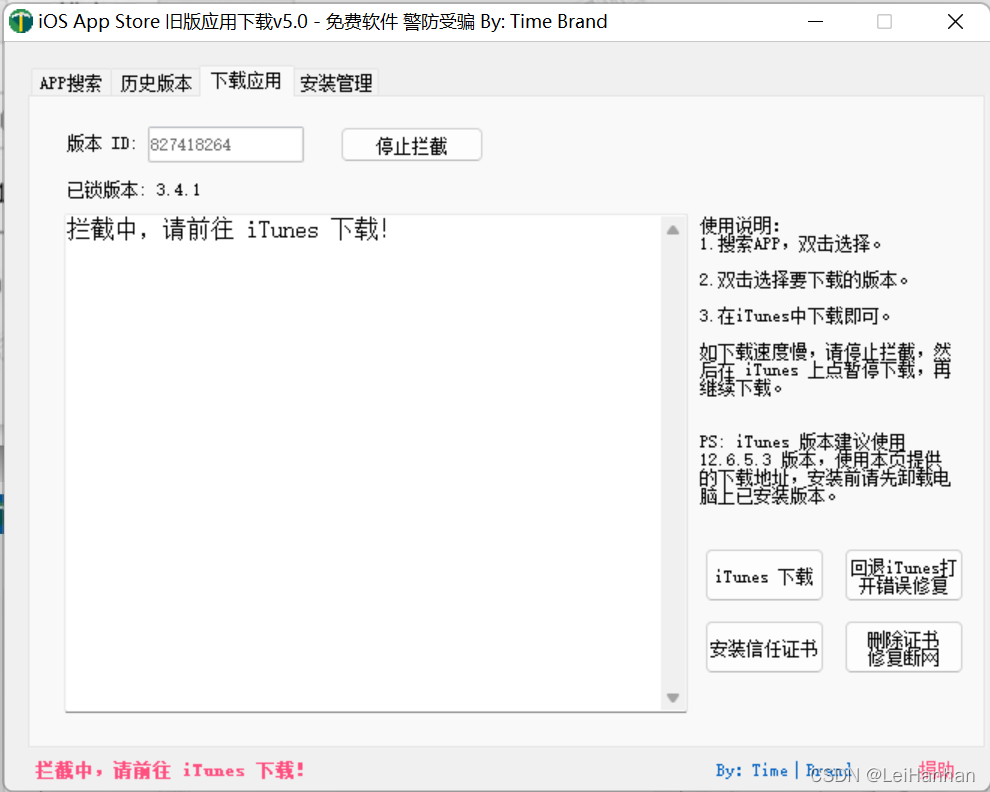Click the 安装信任证书 button
This screenshot has height=792, width=990.
click(764, 647)
